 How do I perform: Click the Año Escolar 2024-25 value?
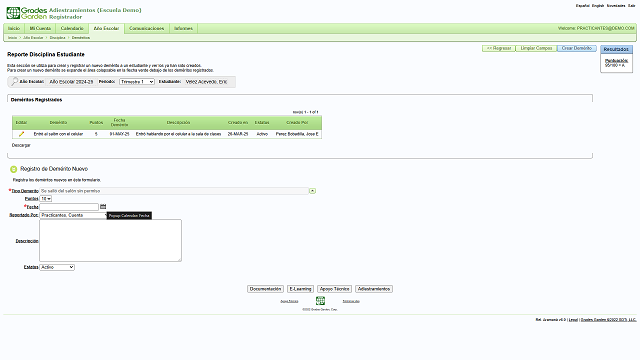71,82
